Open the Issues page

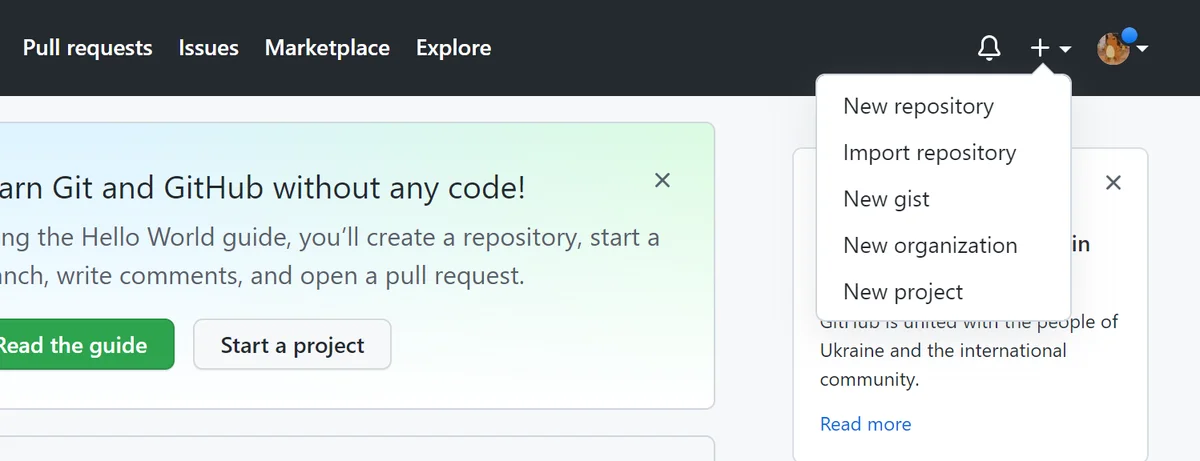click(209, 48)
